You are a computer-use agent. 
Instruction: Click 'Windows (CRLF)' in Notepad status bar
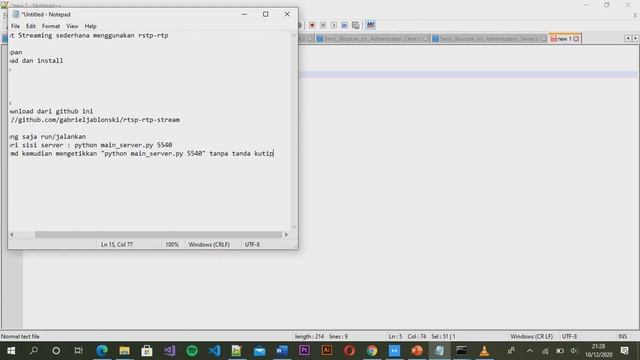(209, 244)
